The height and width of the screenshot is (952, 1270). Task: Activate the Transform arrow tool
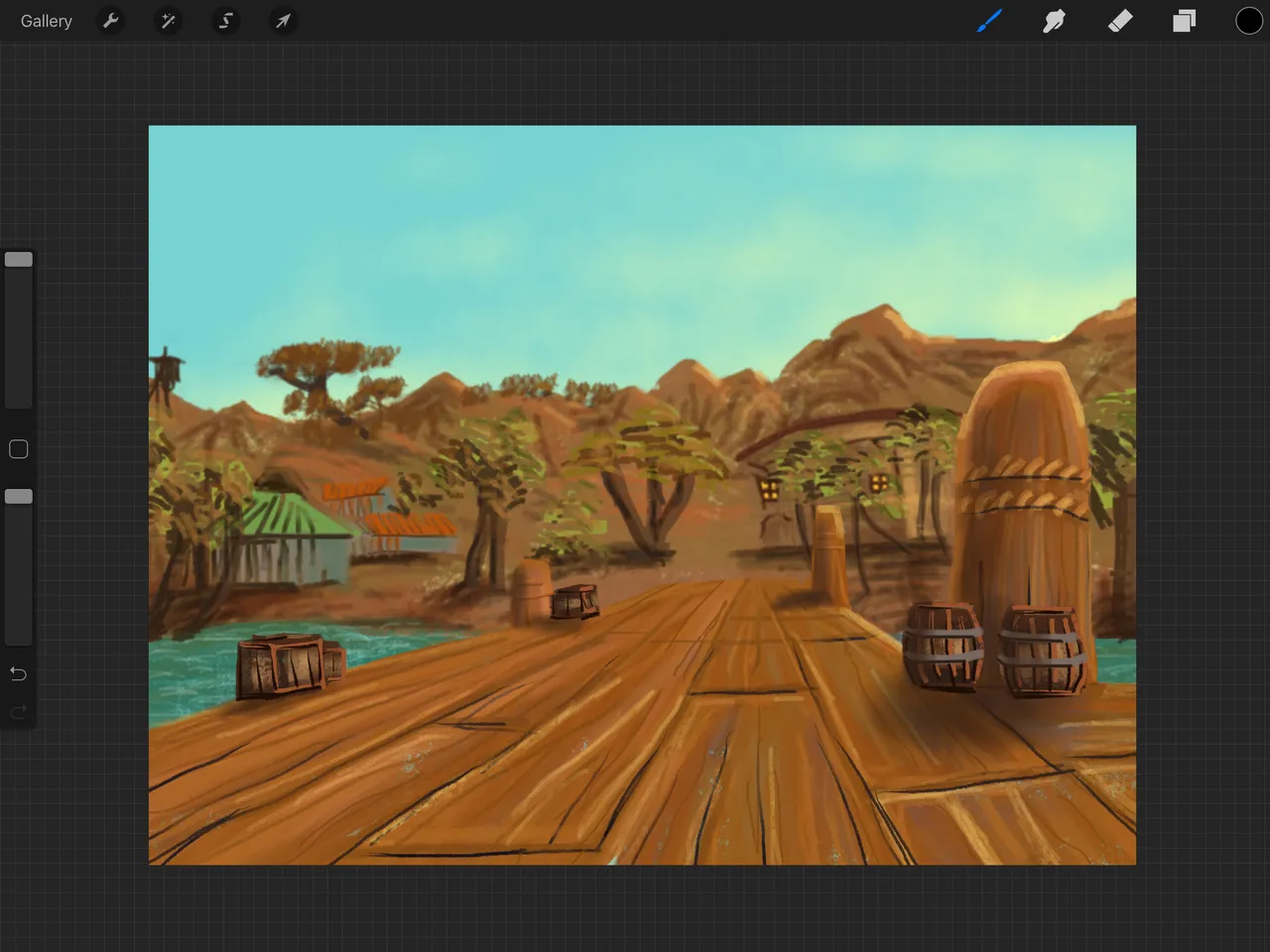(x=284, y=21)
